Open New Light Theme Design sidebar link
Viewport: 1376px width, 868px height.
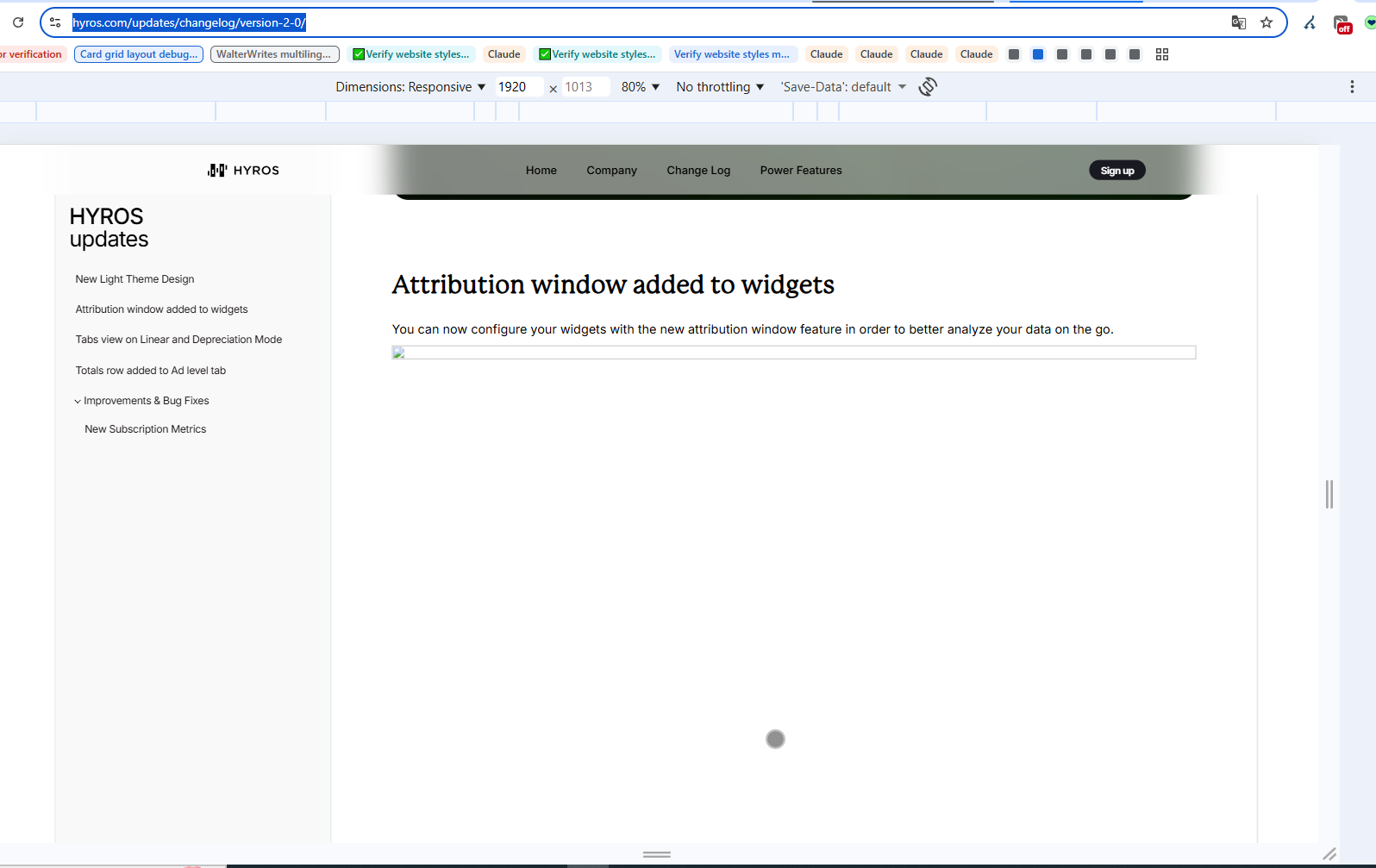pos(134,279)
